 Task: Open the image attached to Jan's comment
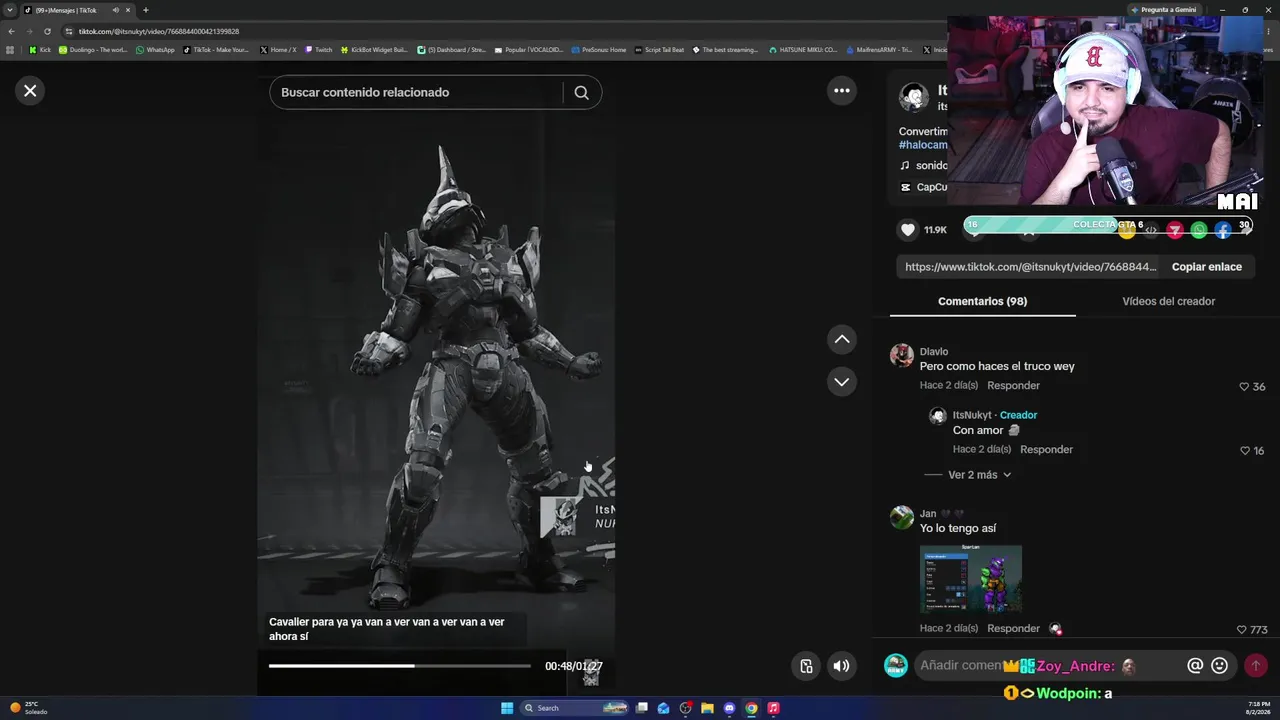pos(971,579)
